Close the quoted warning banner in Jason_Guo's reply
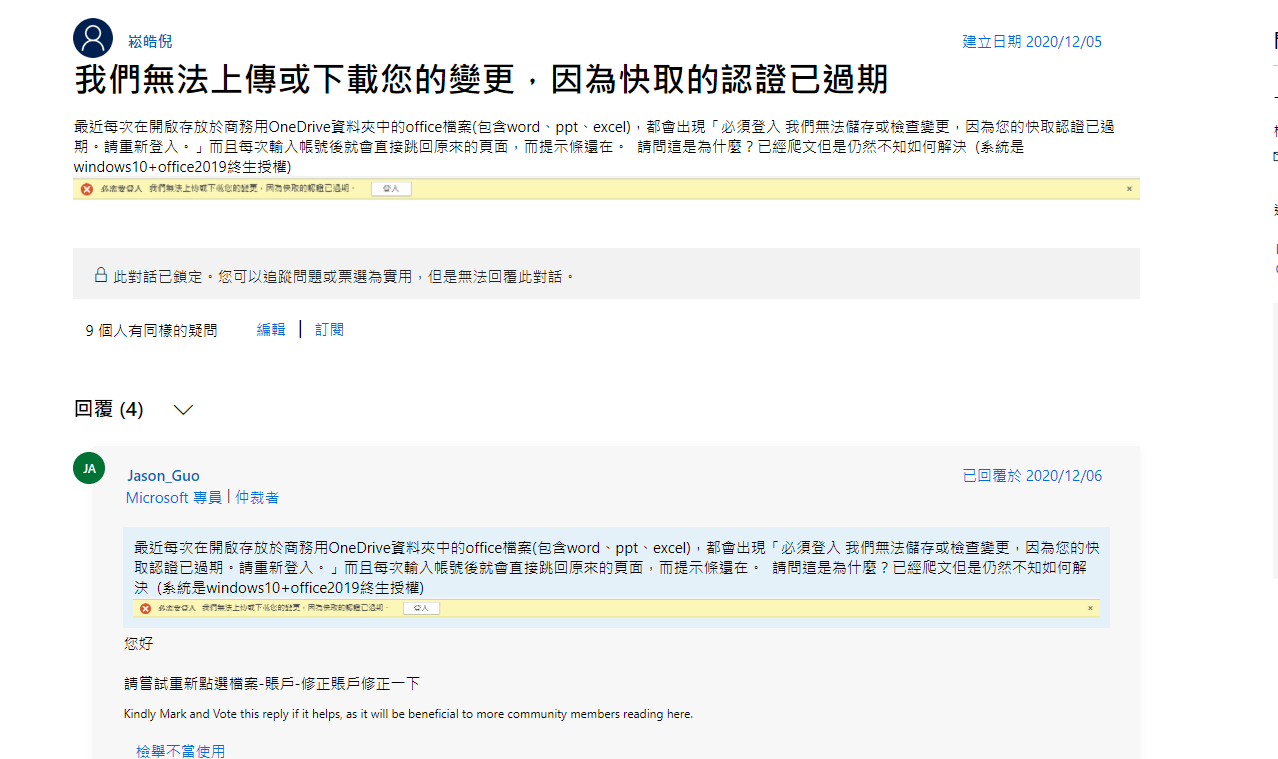This screenshot has width=1278, height=759. coord(1090,607)
